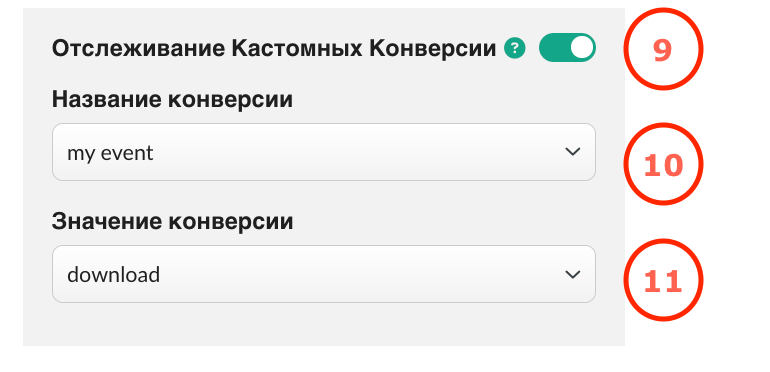
Task: Click the Название конверсии label
Action: click(x=172, y=100)
